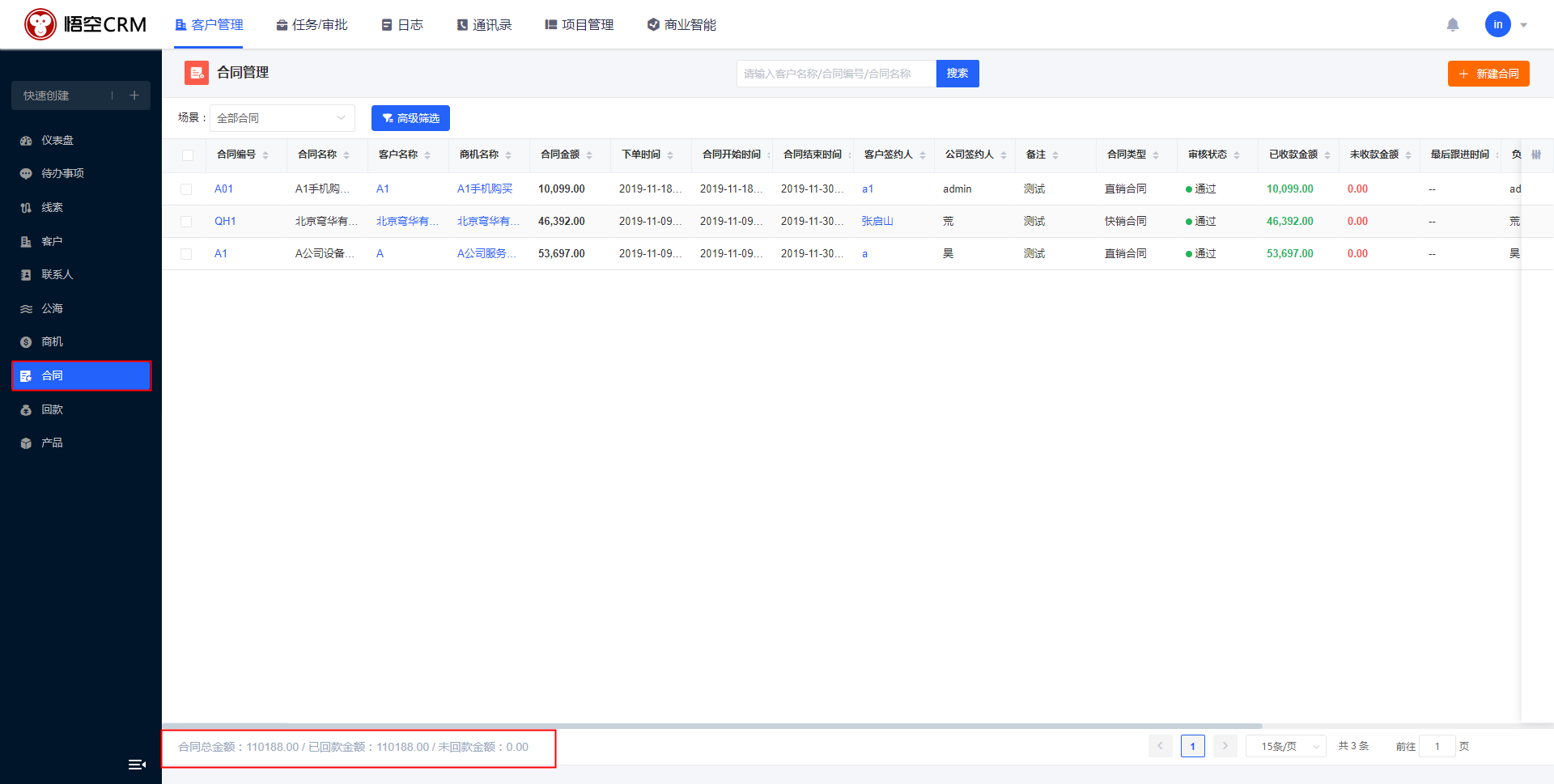Go to 商机 via sidebar icon
Viewport: 1554px width, 784px height.
53,341
